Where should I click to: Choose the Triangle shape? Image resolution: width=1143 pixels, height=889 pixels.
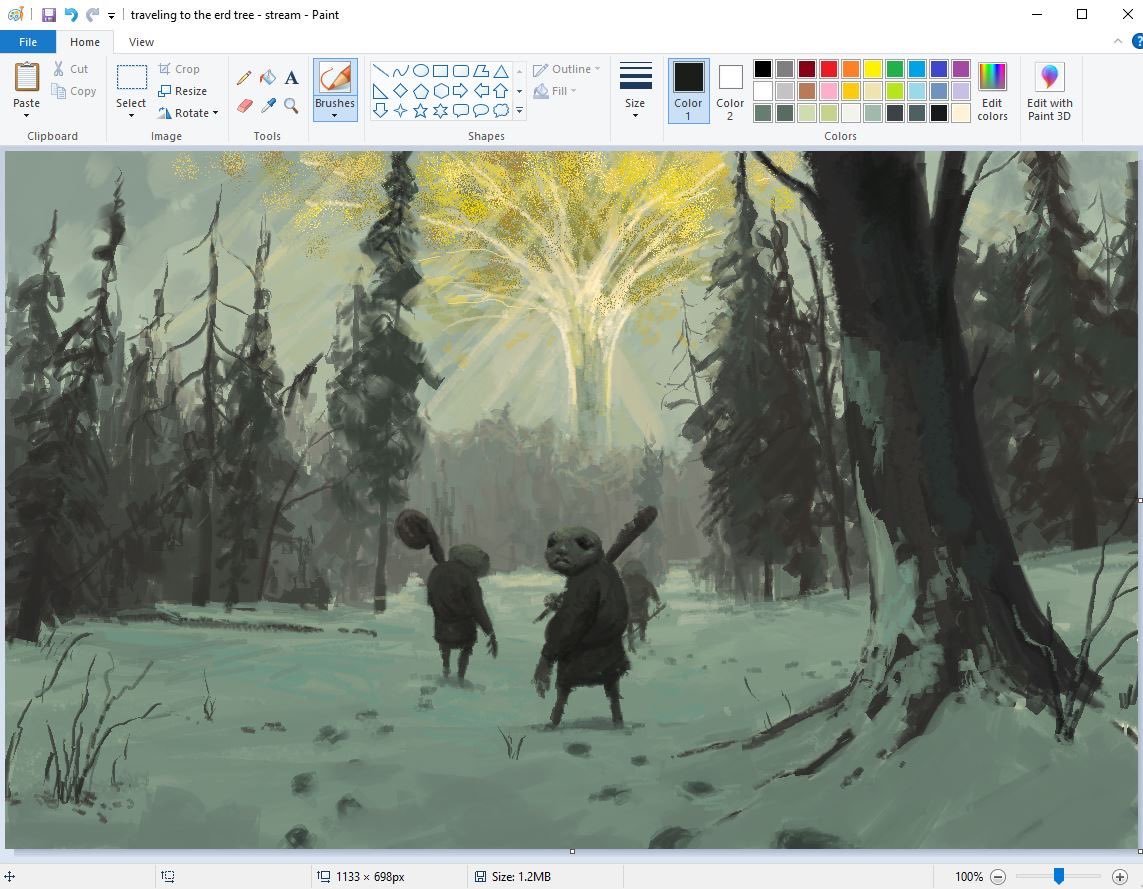tap(501, 71)
